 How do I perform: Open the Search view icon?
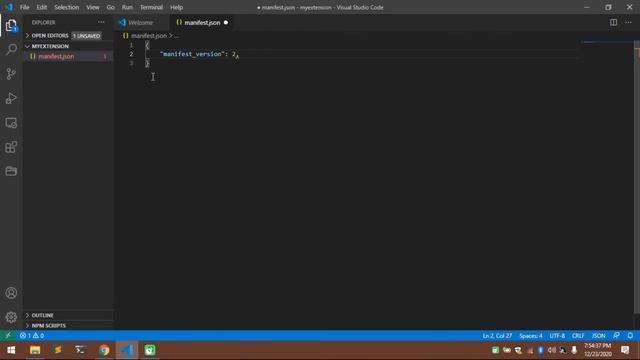11,49
